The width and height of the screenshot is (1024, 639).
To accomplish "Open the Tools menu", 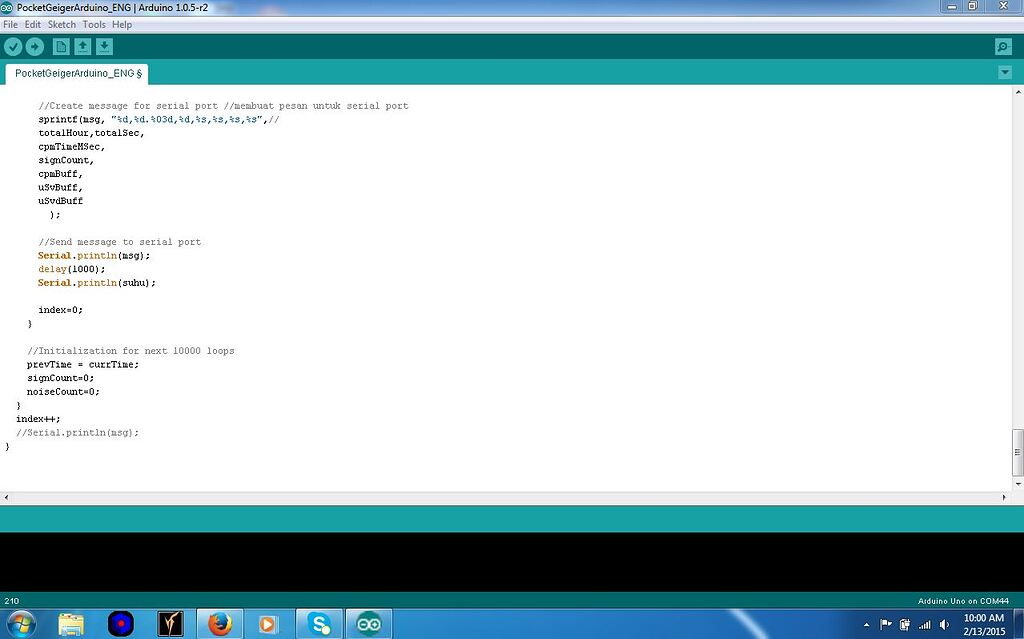I will (94, 24).
